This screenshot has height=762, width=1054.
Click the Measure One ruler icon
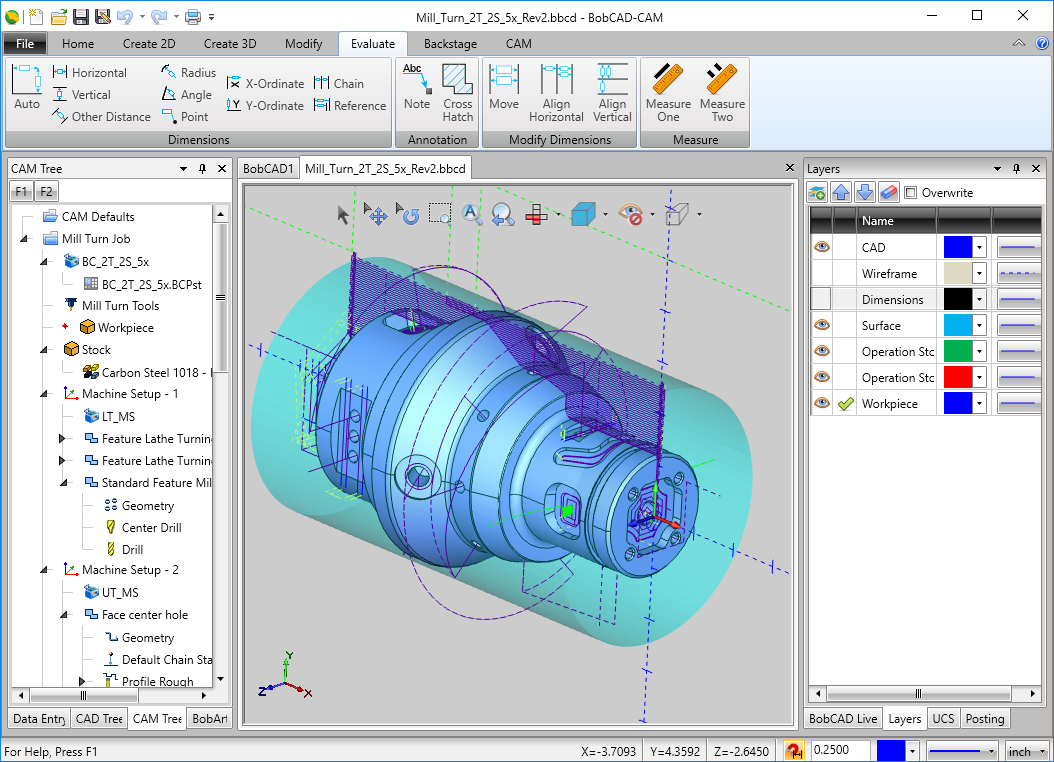tap(668, 91)
